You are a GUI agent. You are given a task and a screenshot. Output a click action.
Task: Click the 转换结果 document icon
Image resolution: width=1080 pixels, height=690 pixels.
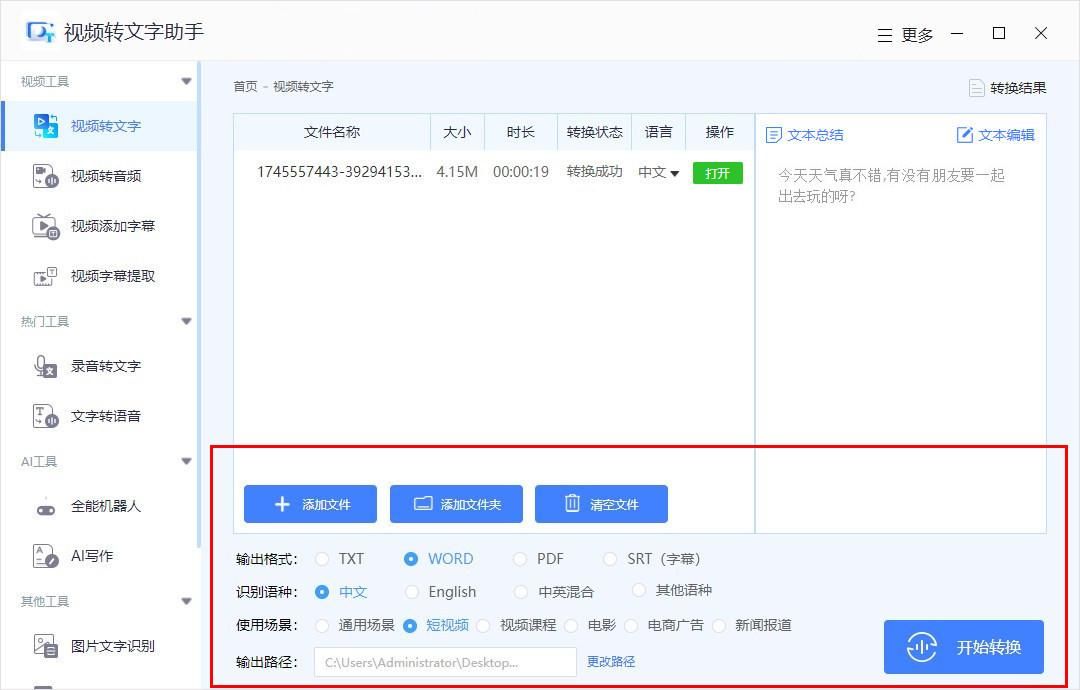[x=977, y=88]
